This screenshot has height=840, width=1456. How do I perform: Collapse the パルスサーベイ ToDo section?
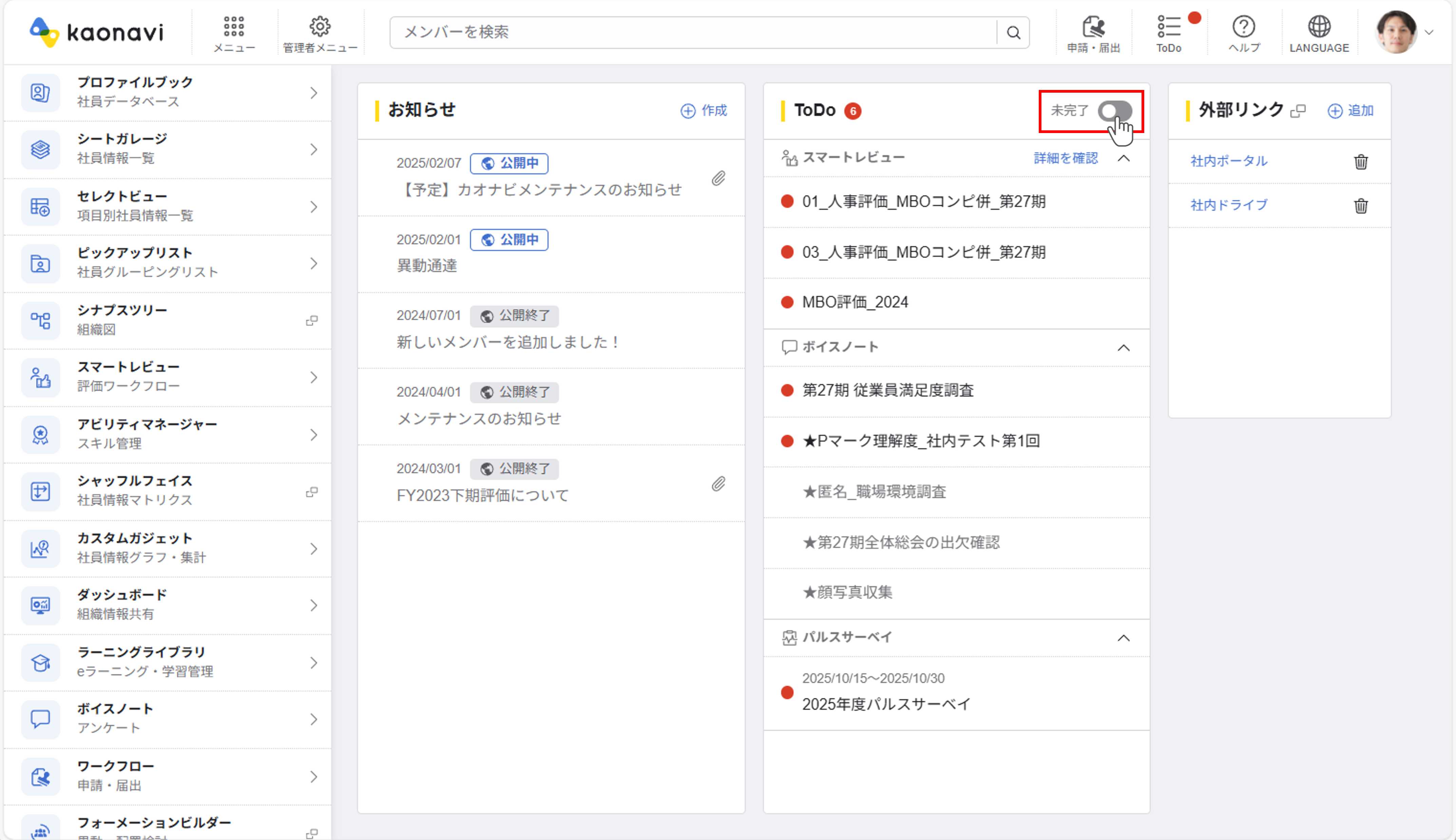click(1123, 637)
